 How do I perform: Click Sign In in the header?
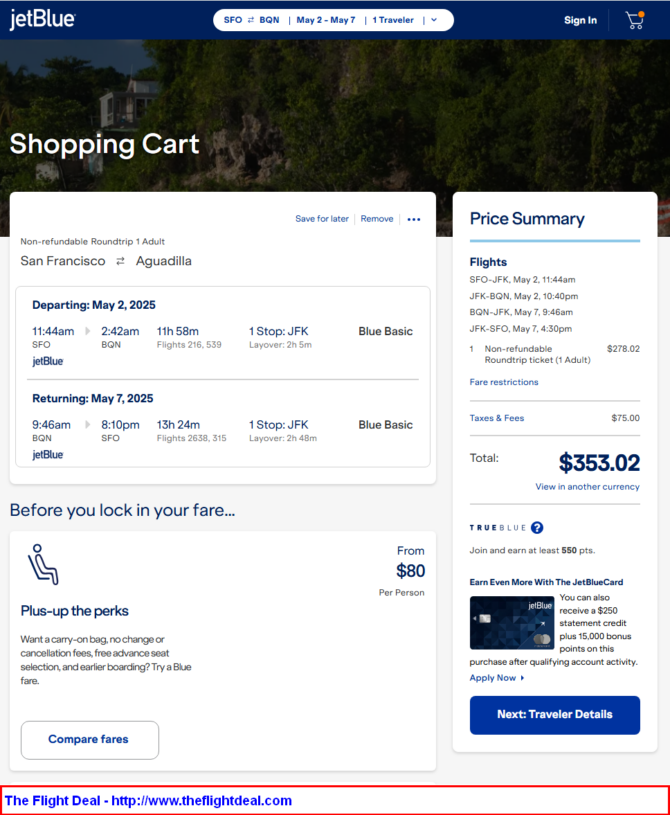point(580,20)
